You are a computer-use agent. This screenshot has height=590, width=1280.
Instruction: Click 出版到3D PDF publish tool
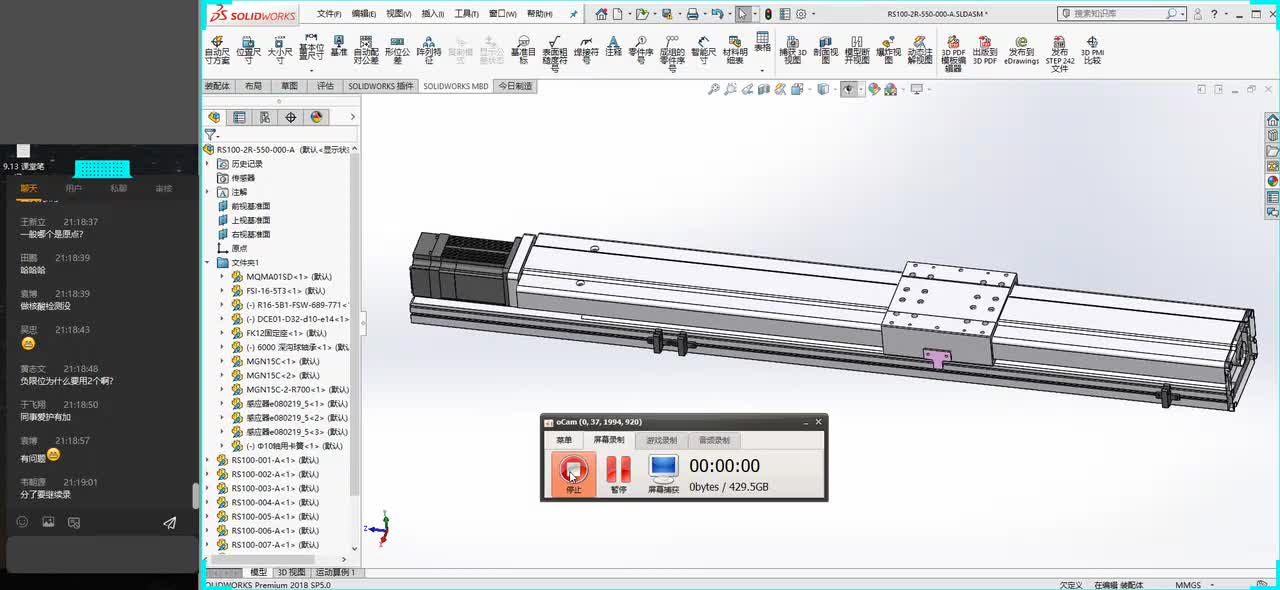coord(985,50)
